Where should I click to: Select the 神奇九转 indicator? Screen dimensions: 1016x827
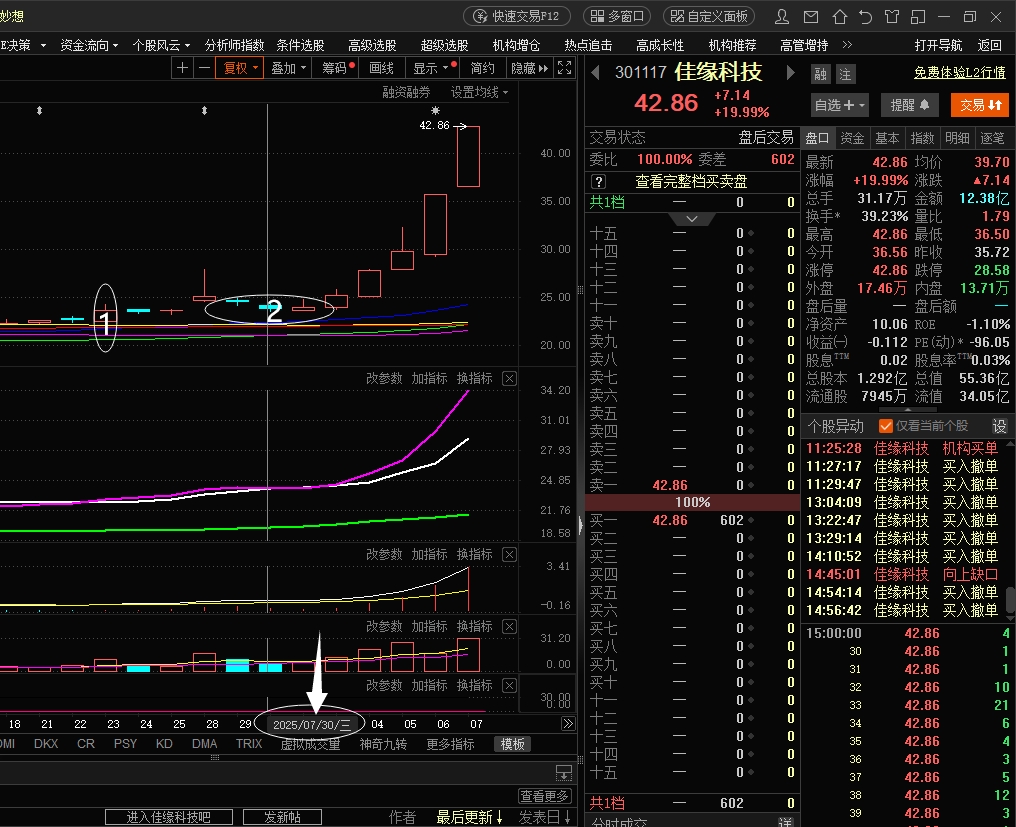[x=383, y=744]
